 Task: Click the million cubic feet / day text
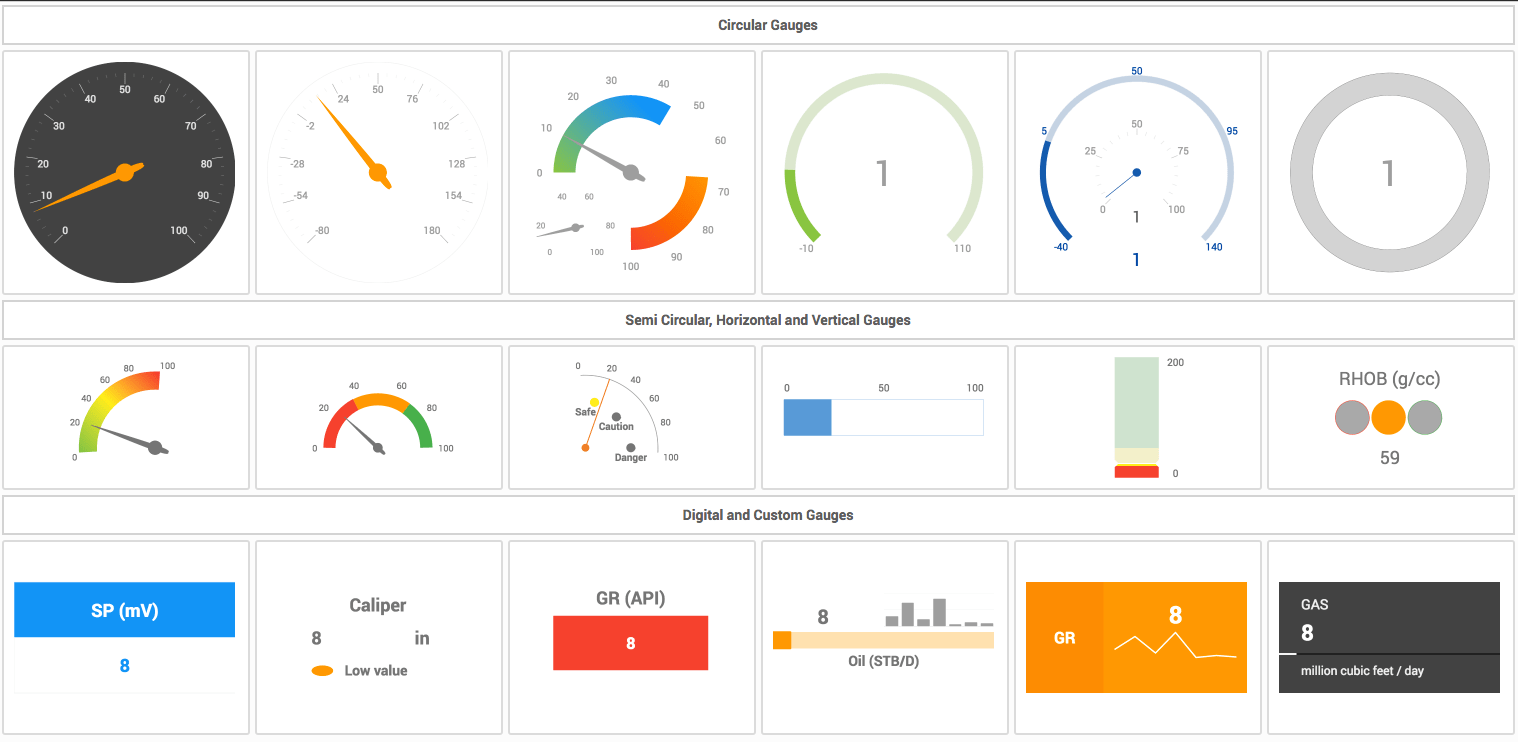(x=1362, y=671)
